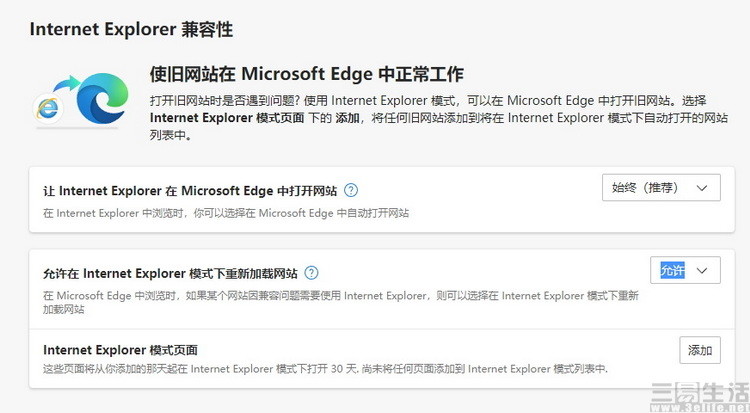The width and height of the screenshot is (750, 413).
Task: Select label "让 Internet Explorer 在 Microsoft Edge 中打开网站"
Action: point(190,190)
